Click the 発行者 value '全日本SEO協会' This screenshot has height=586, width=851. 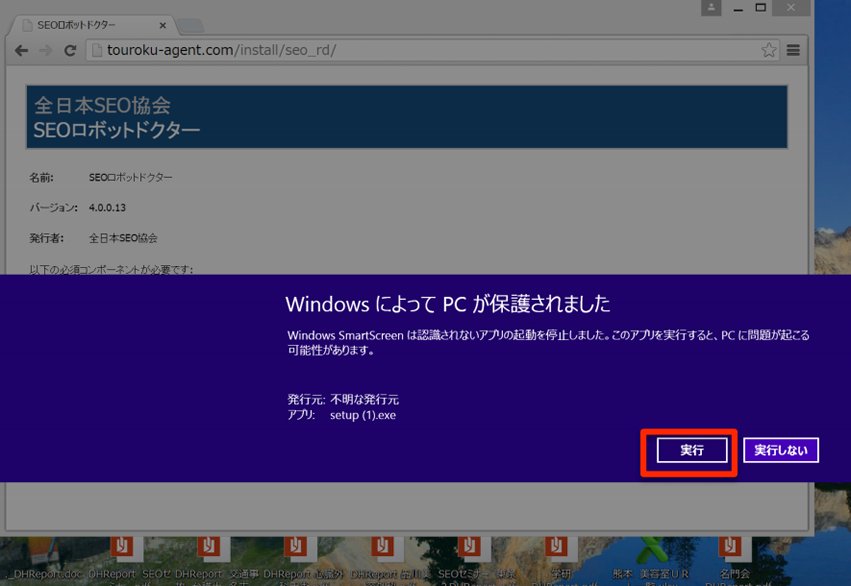123,238
